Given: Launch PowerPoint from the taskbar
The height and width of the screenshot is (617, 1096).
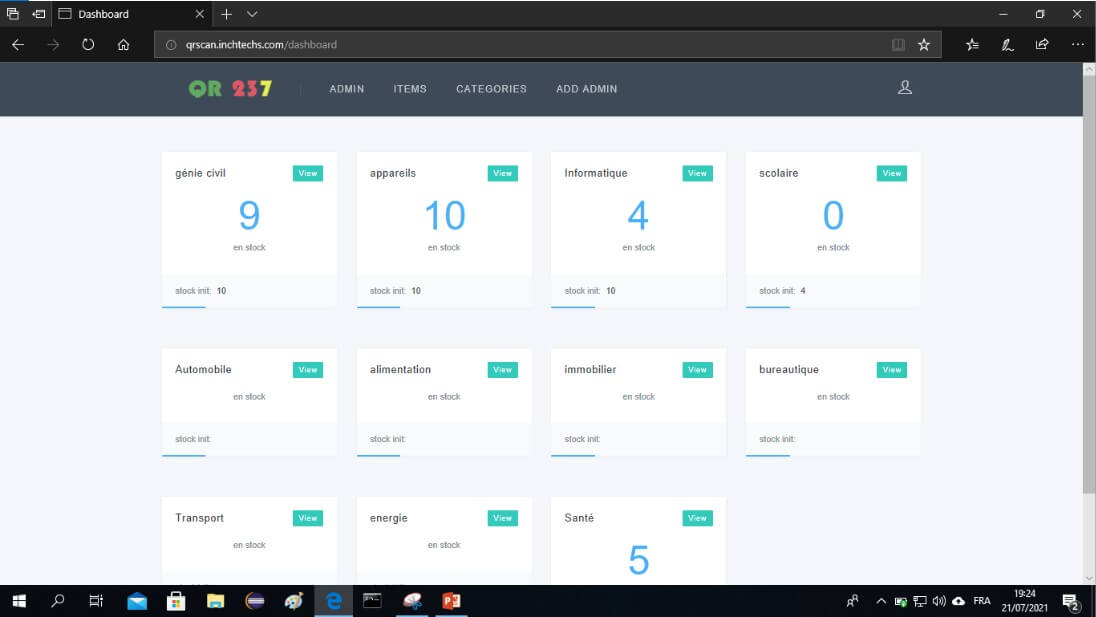Looking at the screenshot, I should [x=451, y=601].
